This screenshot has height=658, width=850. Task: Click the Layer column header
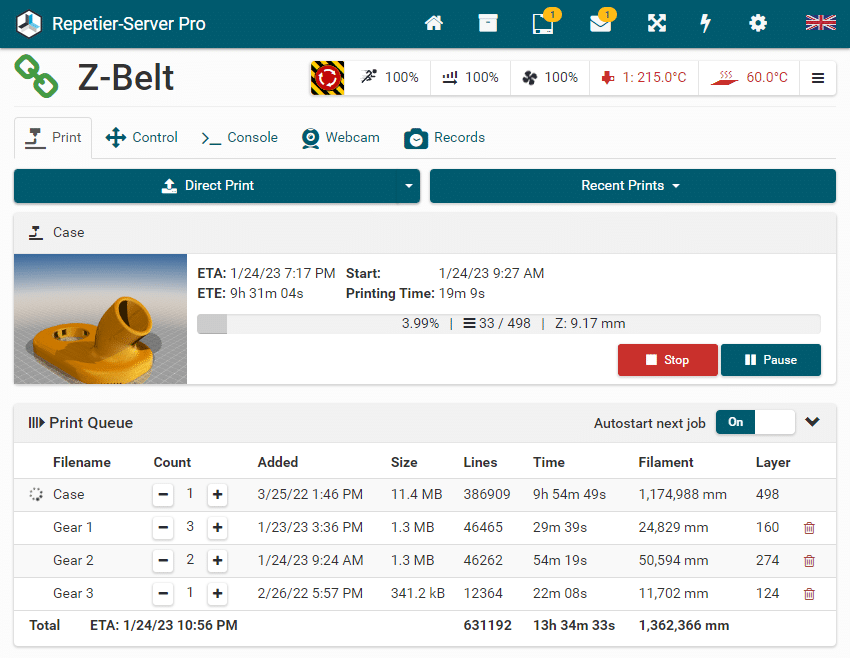[773, 462]
